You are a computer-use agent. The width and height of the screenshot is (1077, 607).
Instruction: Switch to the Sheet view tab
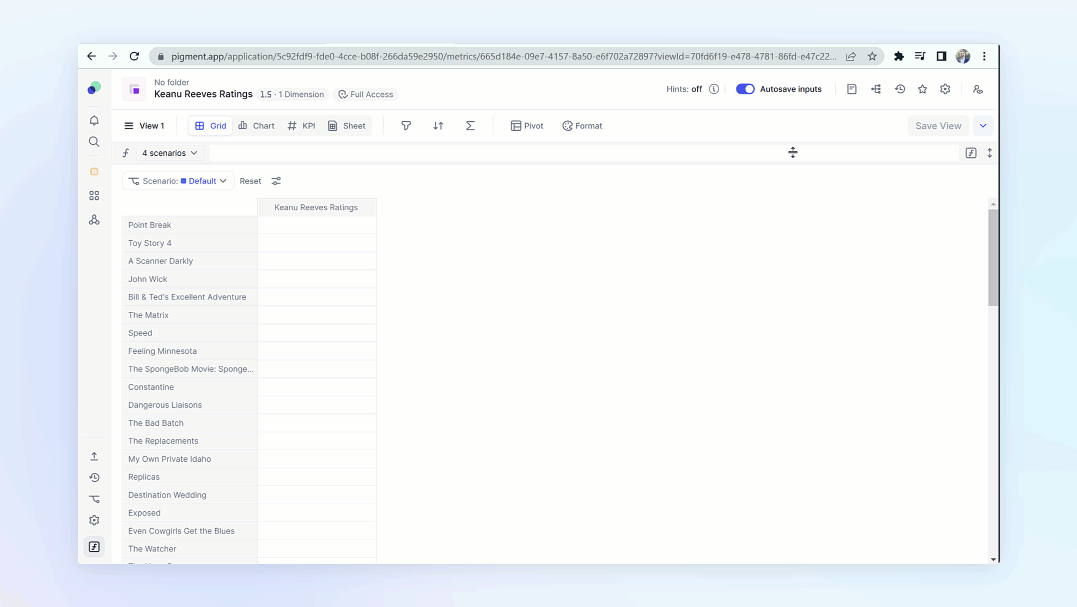coord(347,126)
